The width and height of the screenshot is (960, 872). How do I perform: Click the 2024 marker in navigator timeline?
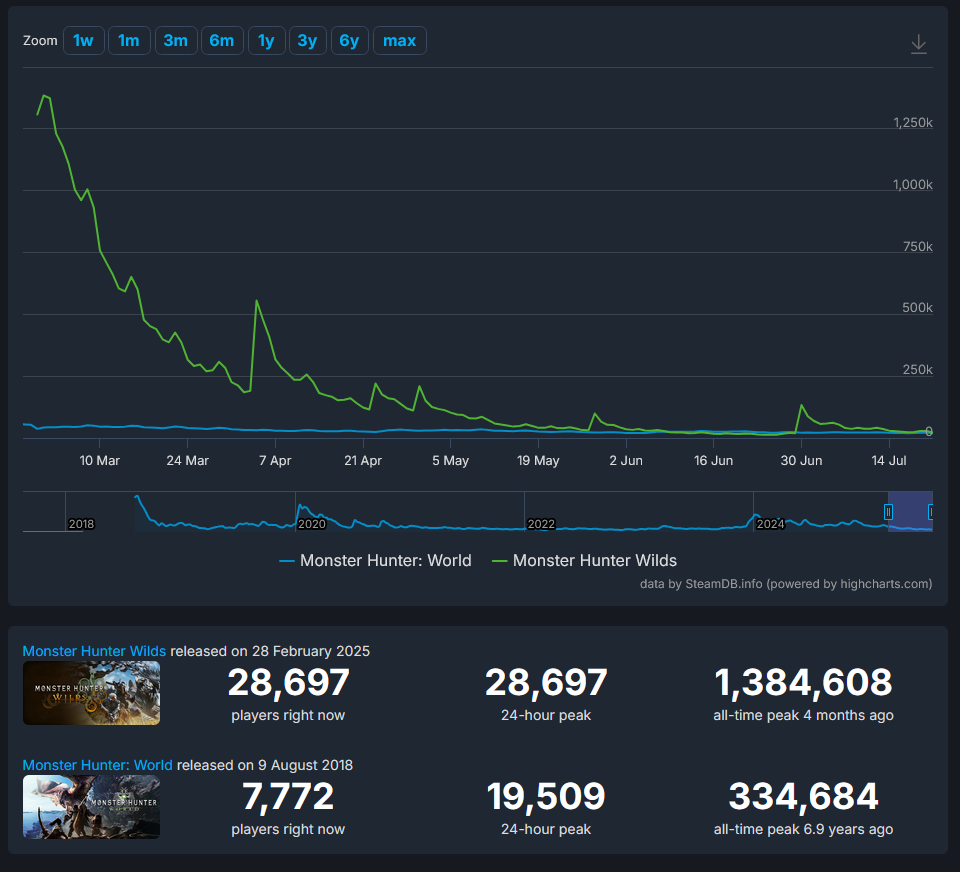770,524
